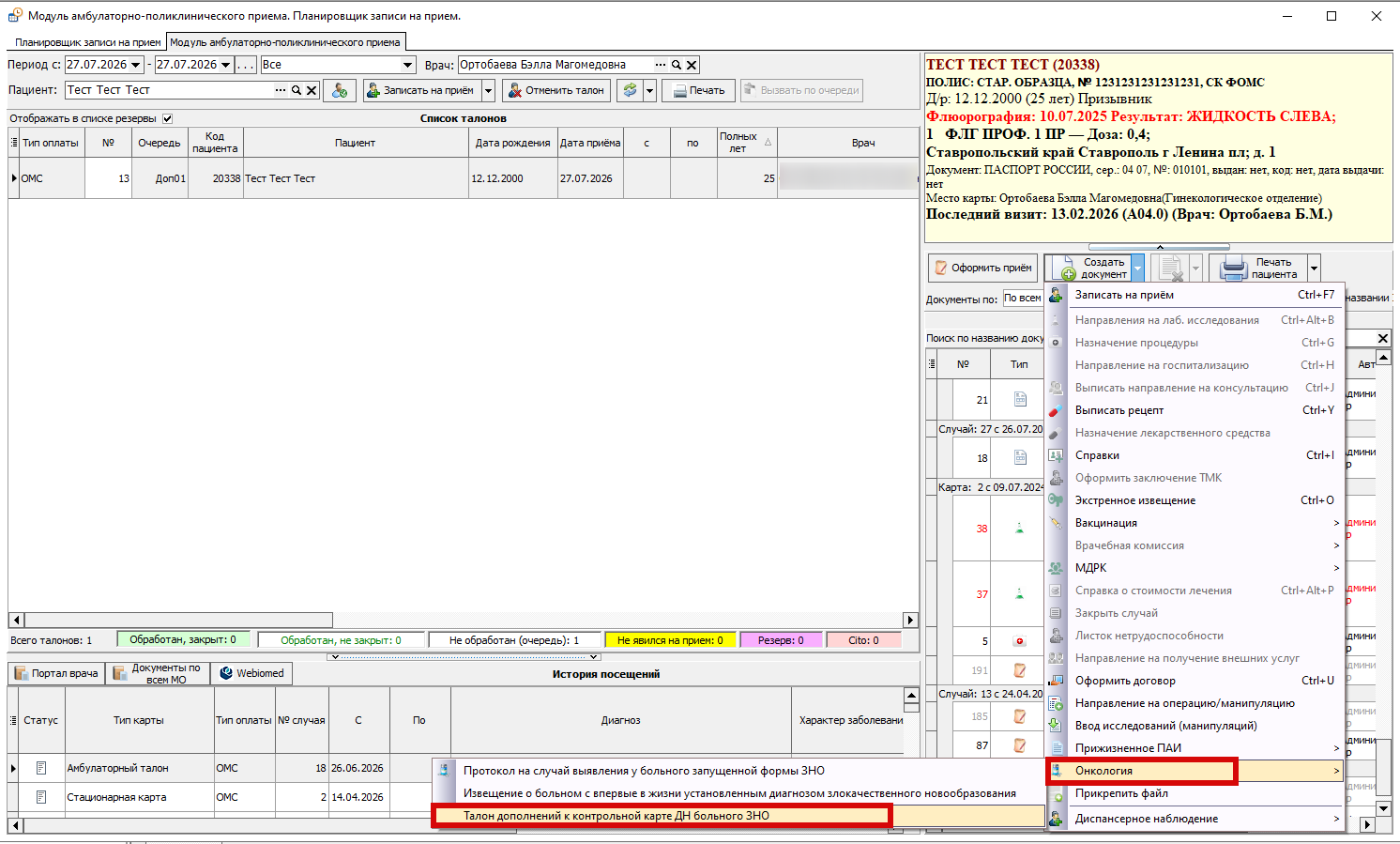The width and height of the screenshot is (1400, 844).
Task: Click the refresh arrows icon in toolbar
Action: (630, 90)
